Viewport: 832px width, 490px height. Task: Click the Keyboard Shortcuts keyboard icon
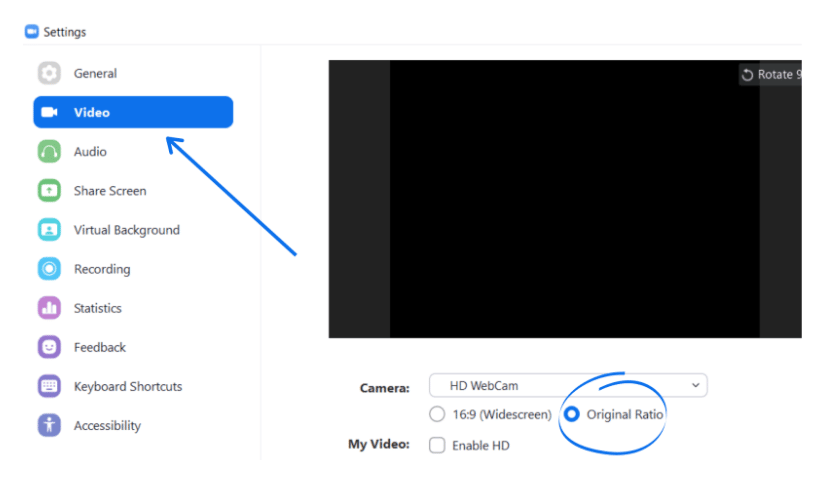(x=49, y=386)
